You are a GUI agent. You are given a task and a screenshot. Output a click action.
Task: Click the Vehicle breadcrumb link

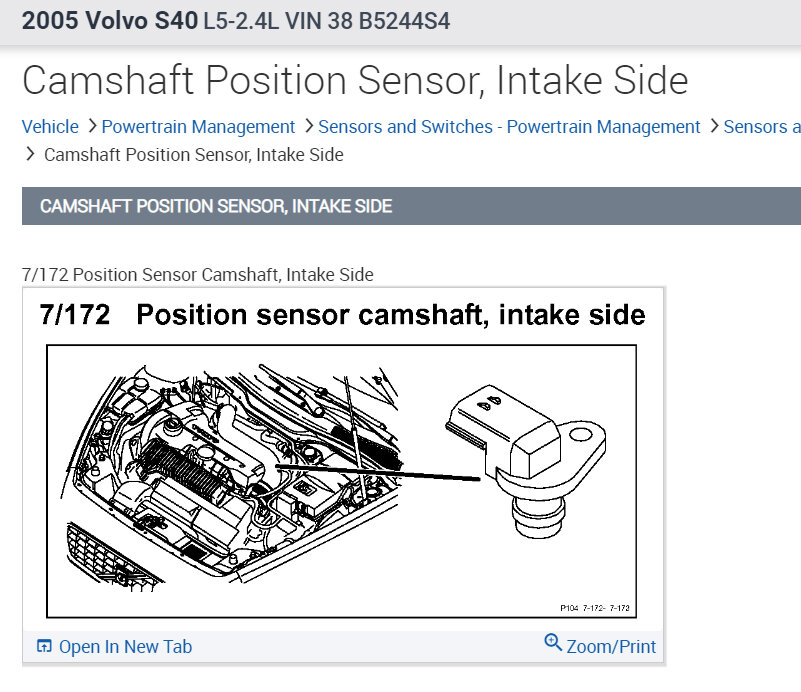point(50,126)
